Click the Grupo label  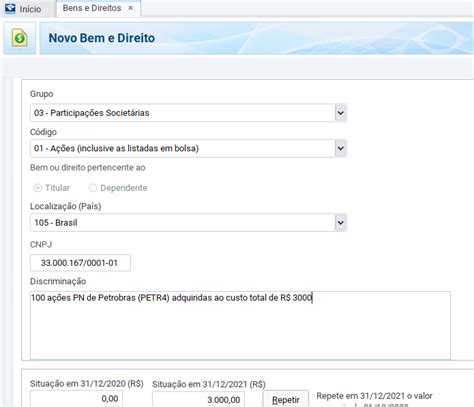[42, 94]
